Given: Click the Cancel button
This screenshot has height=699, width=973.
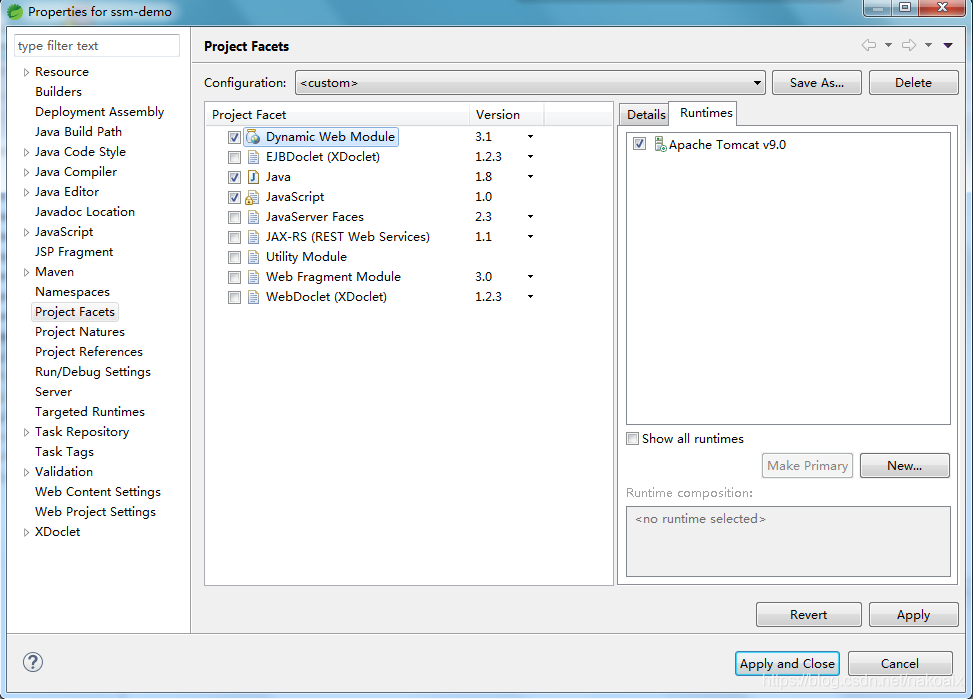Looking at the screenshot, I should [x=900, y=664].
